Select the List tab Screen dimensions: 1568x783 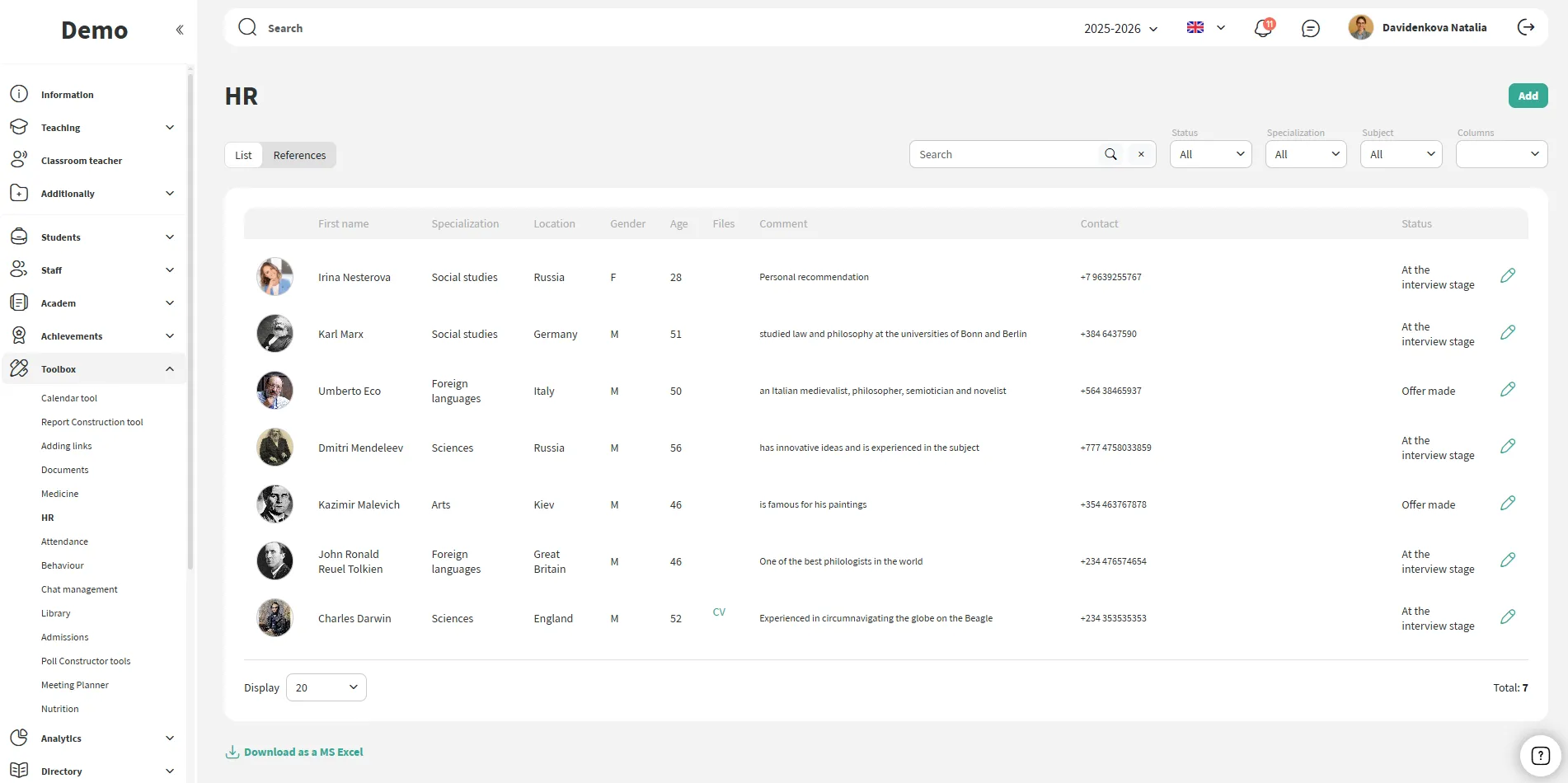point(243,156)
